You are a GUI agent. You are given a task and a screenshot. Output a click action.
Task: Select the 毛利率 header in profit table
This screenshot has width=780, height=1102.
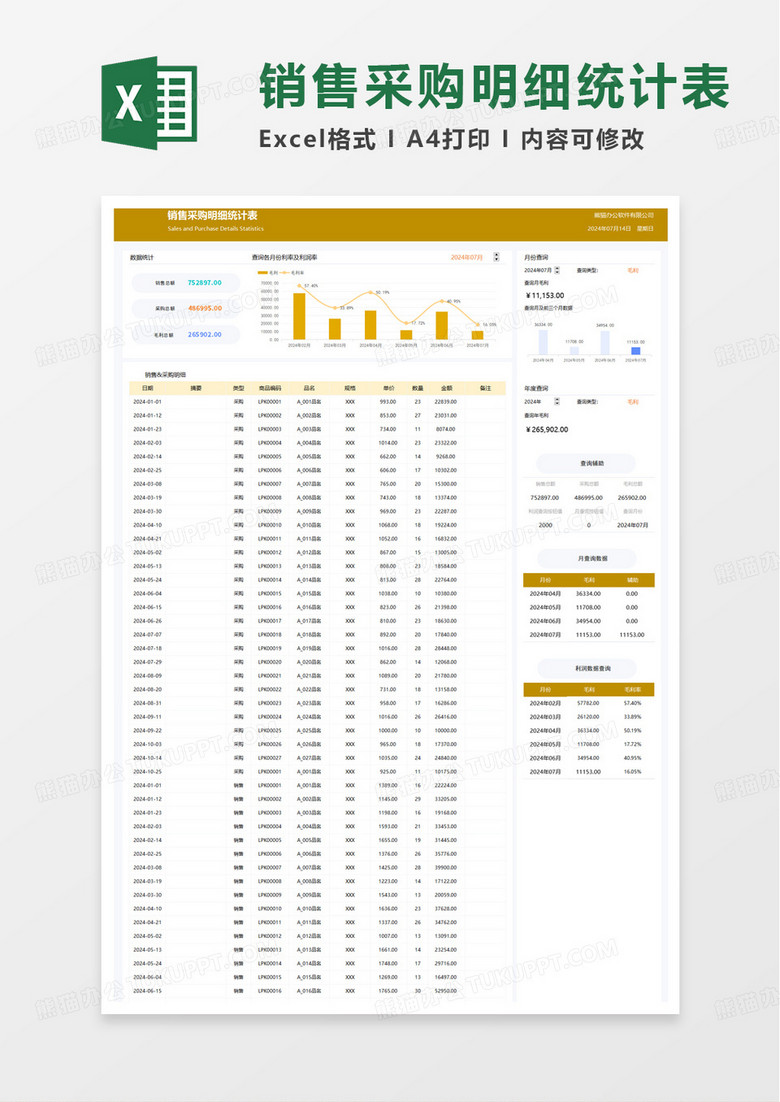point(632,689)
